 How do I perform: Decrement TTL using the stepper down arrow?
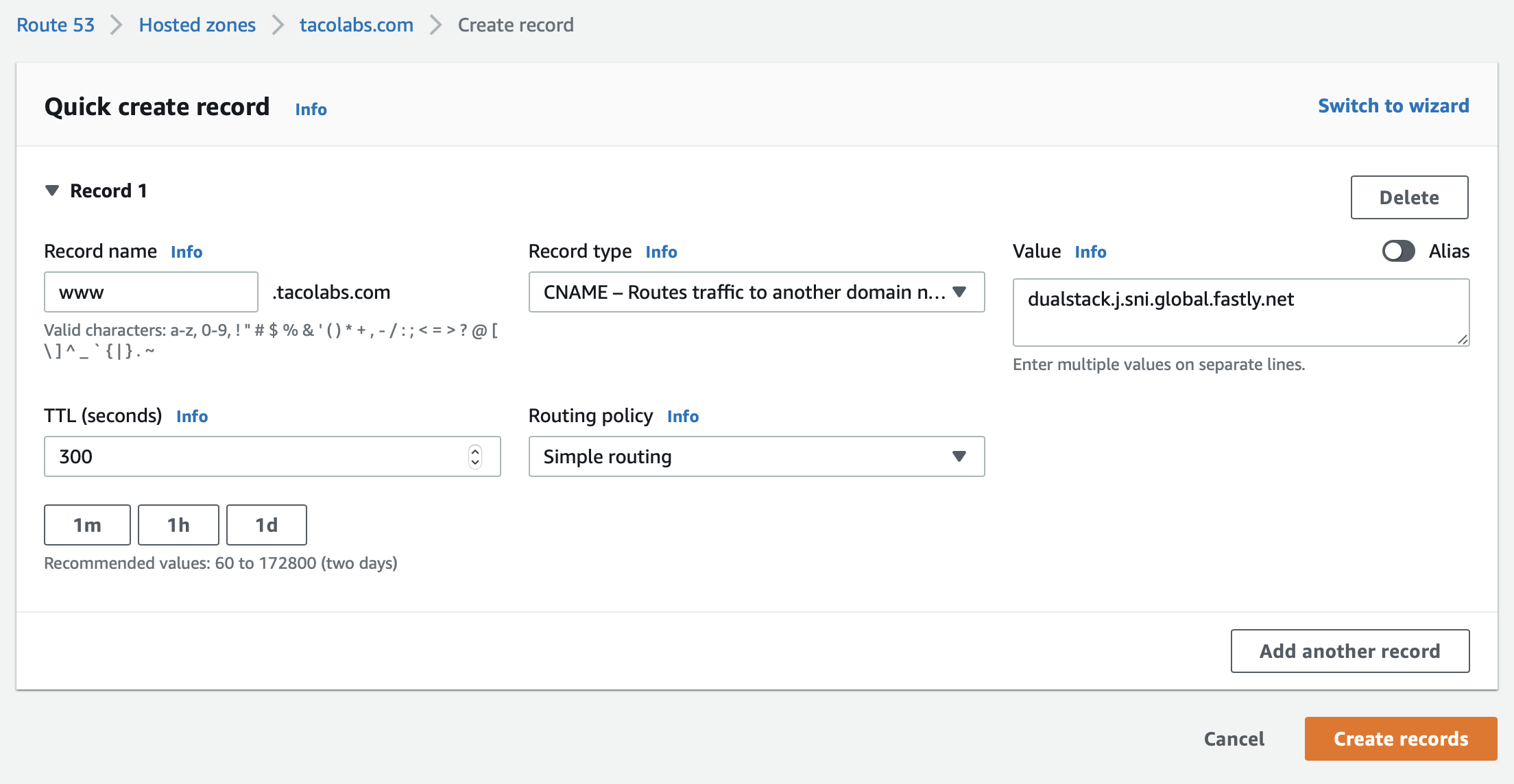click(474, 462)
